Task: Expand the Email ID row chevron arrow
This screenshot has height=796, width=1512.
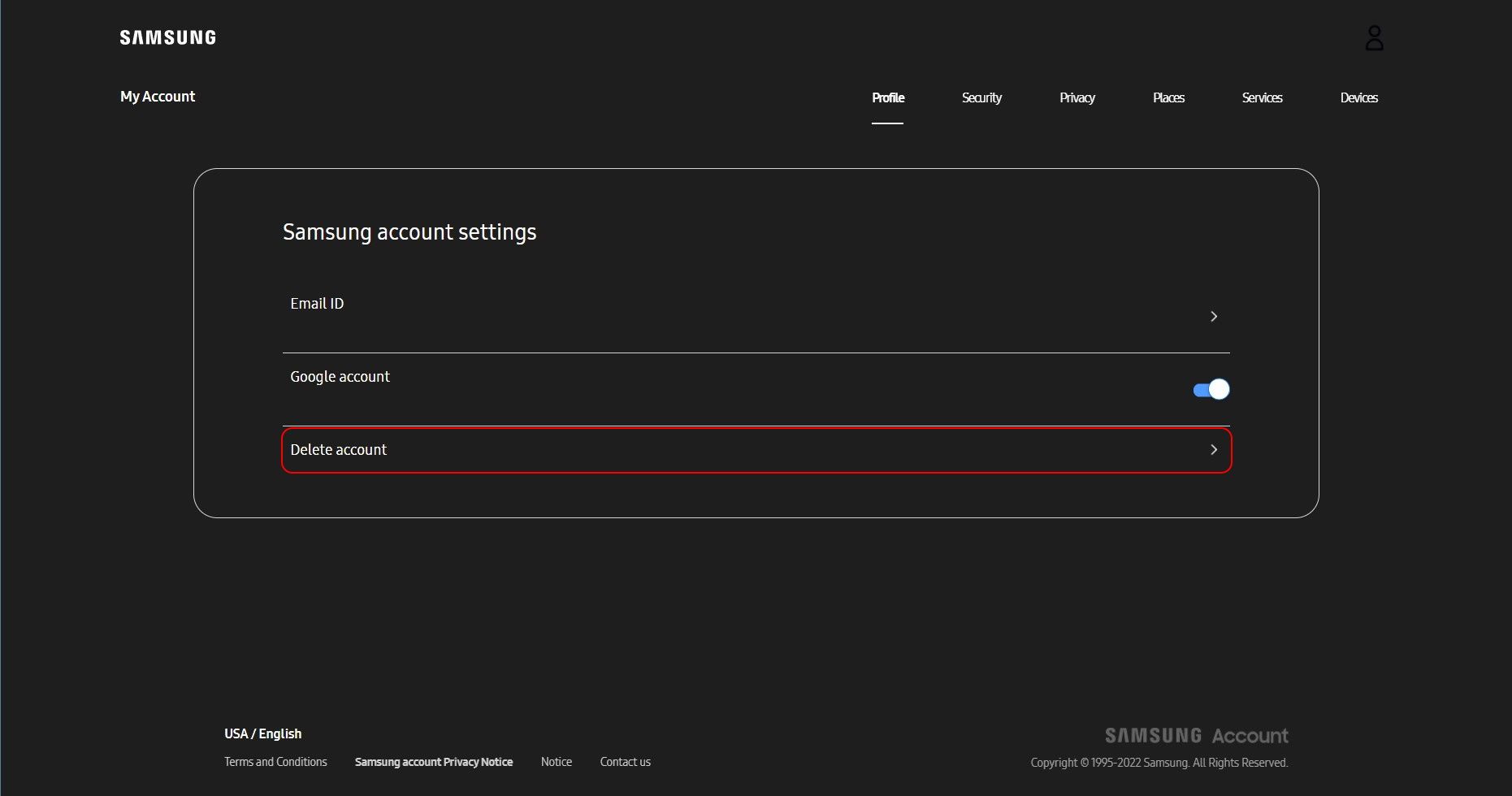Action: pyautogui.click(x=1213, y=317)
